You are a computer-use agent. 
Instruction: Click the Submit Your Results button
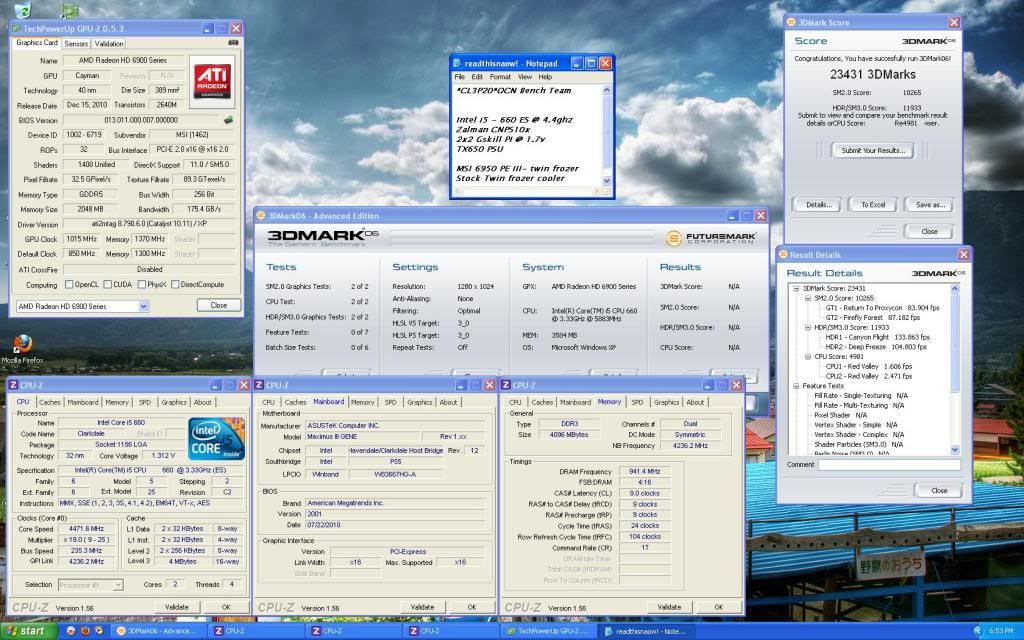[872, 150]
